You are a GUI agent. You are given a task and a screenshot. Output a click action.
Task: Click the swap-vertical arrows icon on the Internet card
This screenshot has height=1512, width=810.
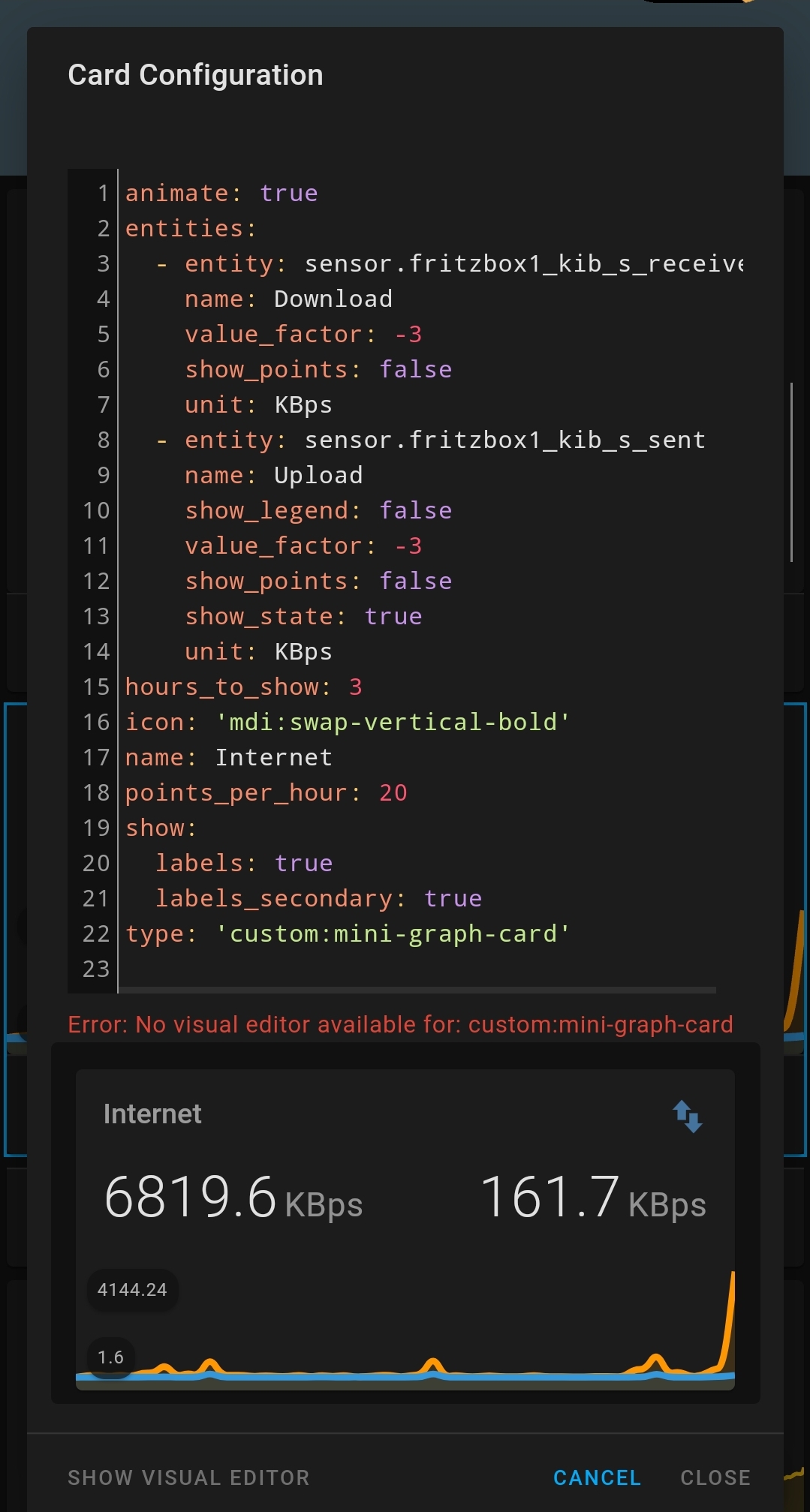pyautogui.click(x=689, y=1117)
